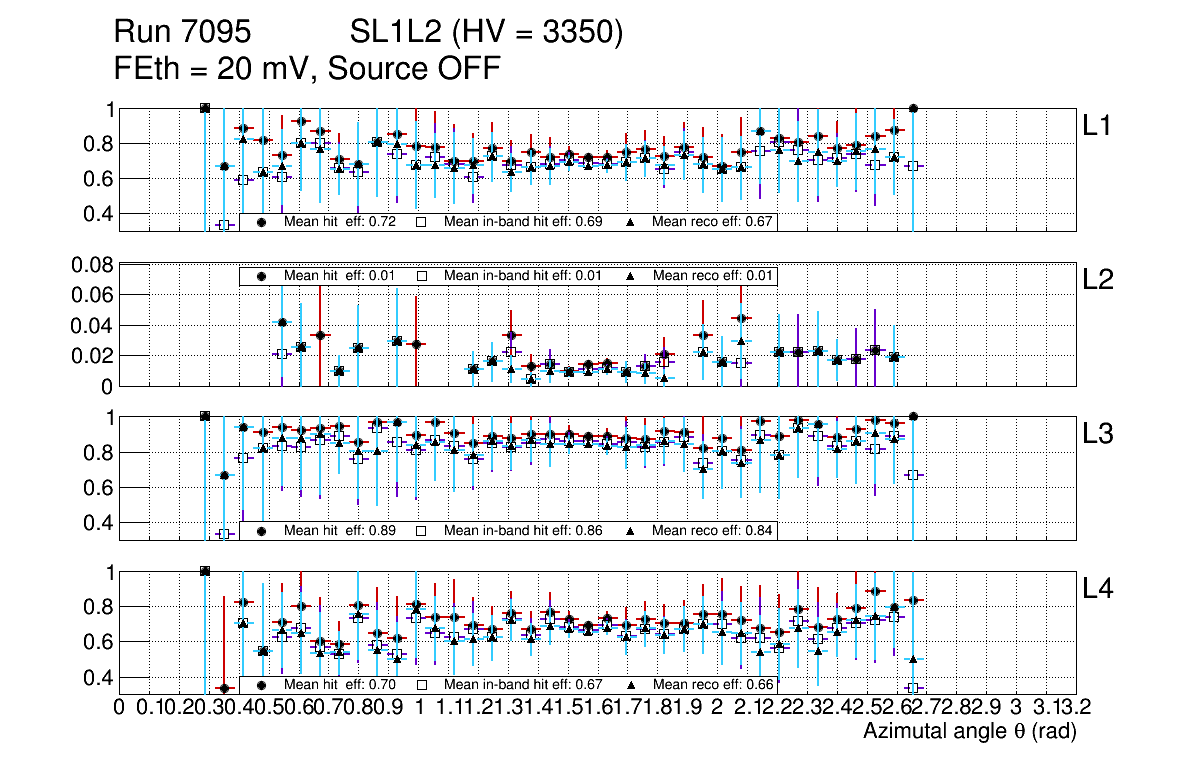Click 'Mean in-band hit eff: 0.67' in L4 legend
Screen dimensions: 1196x772
coord(522,685)
